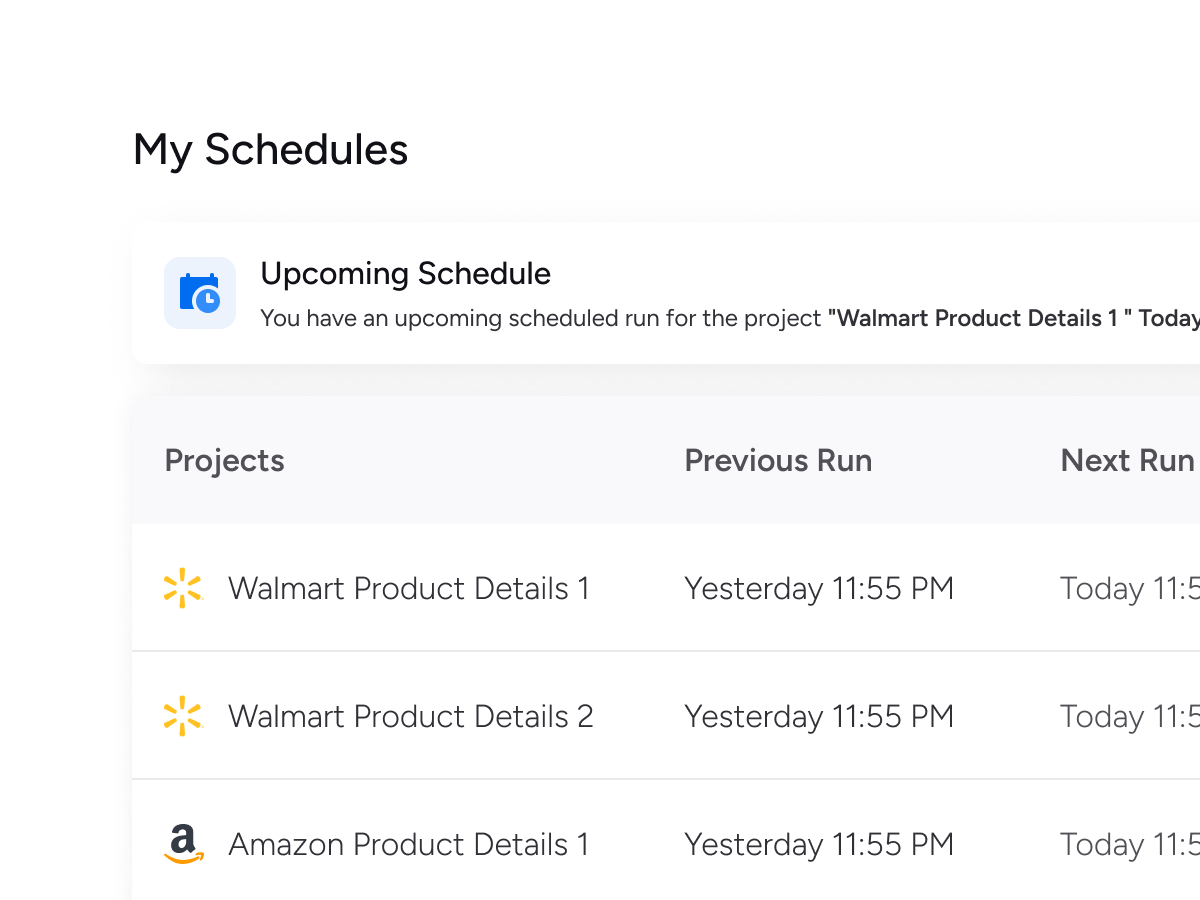Viewport: 1200px width, 900px height.
Task: Sort by the Projects column header
Action: click(x=224, y=460)
